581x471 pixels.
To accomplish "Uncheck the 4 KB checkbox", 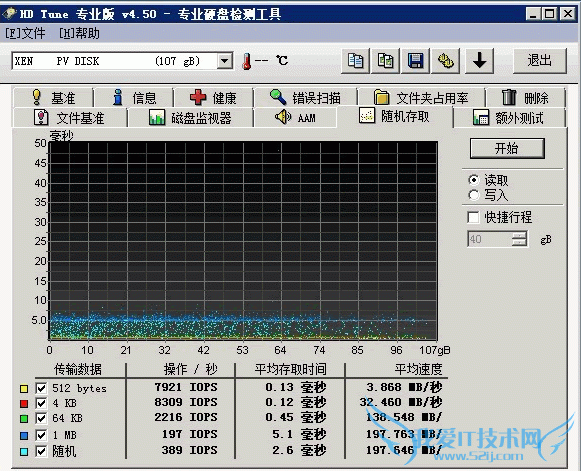I will [41, 403].
